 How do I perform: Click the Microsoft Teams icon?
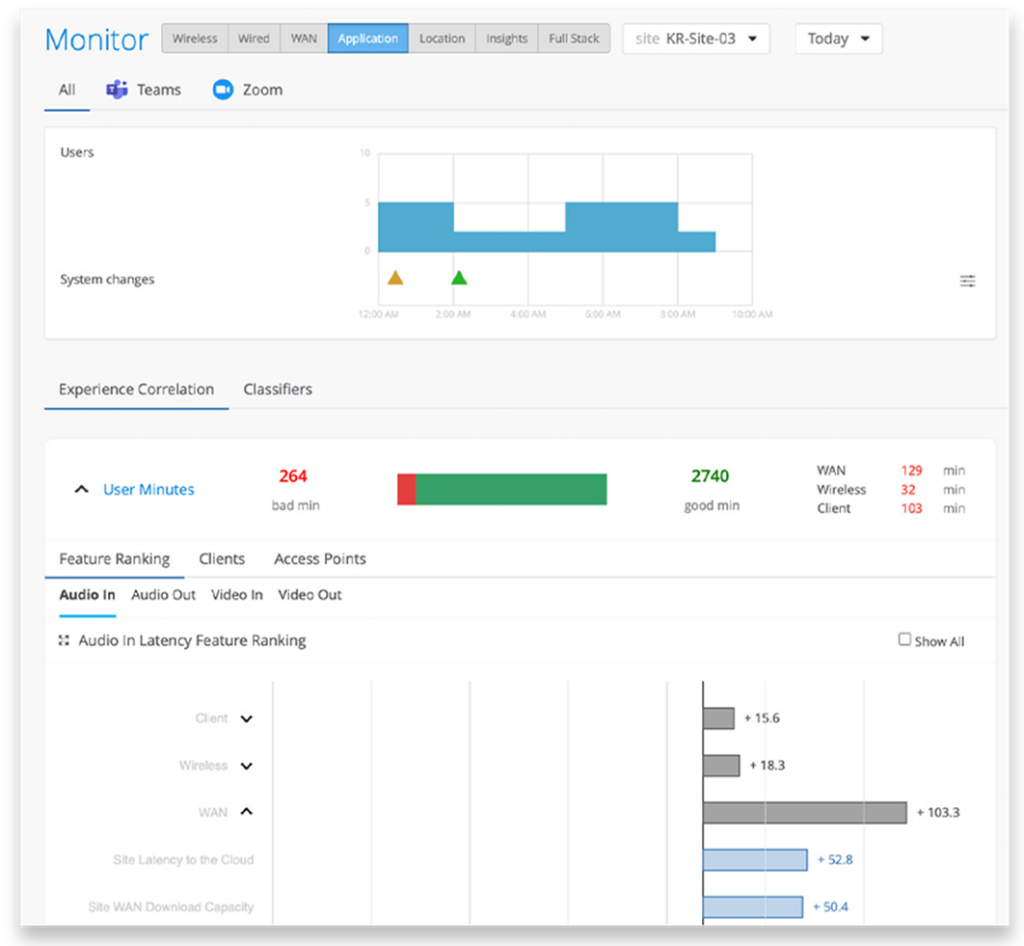point(117,89)
